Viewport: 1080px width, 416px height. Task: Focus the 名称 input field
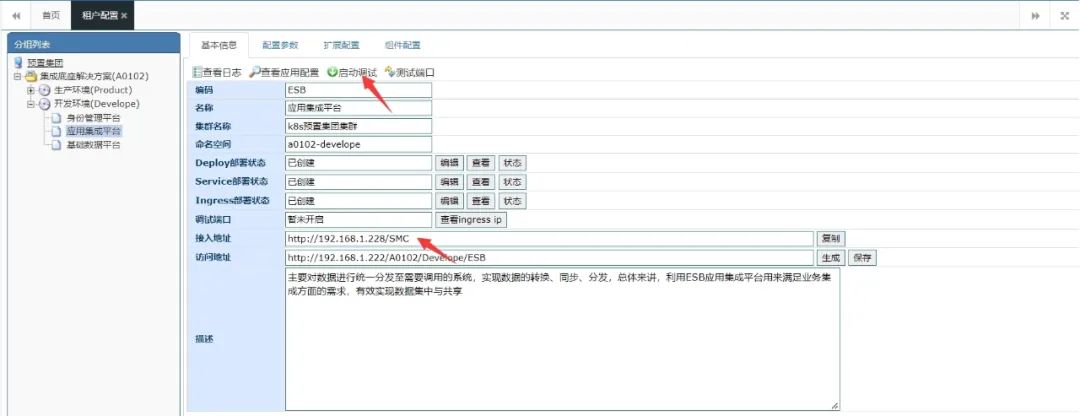coord(358,108)
